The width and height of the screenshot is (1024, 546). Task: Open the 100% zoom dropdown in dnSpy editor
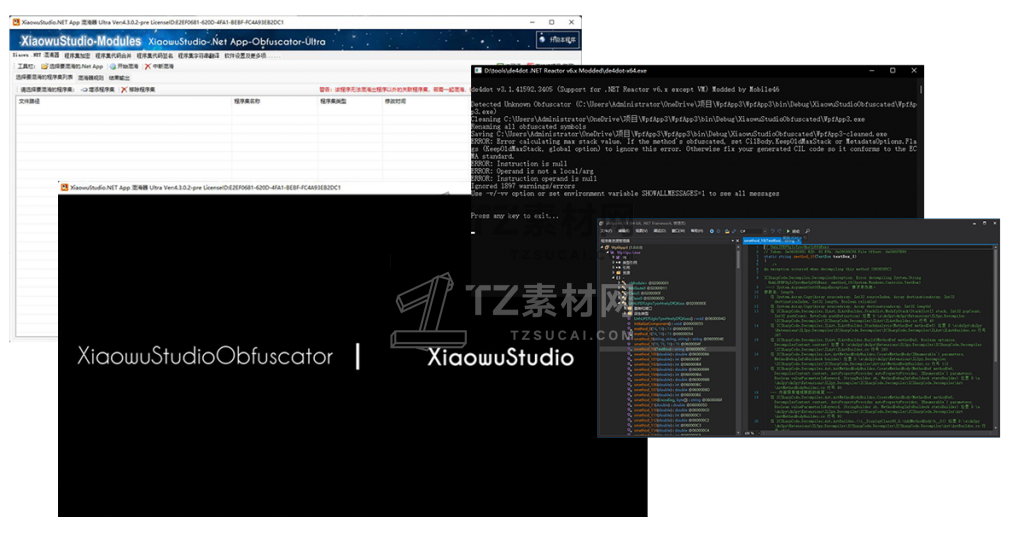pyautogui.click(x=750, y=432)
